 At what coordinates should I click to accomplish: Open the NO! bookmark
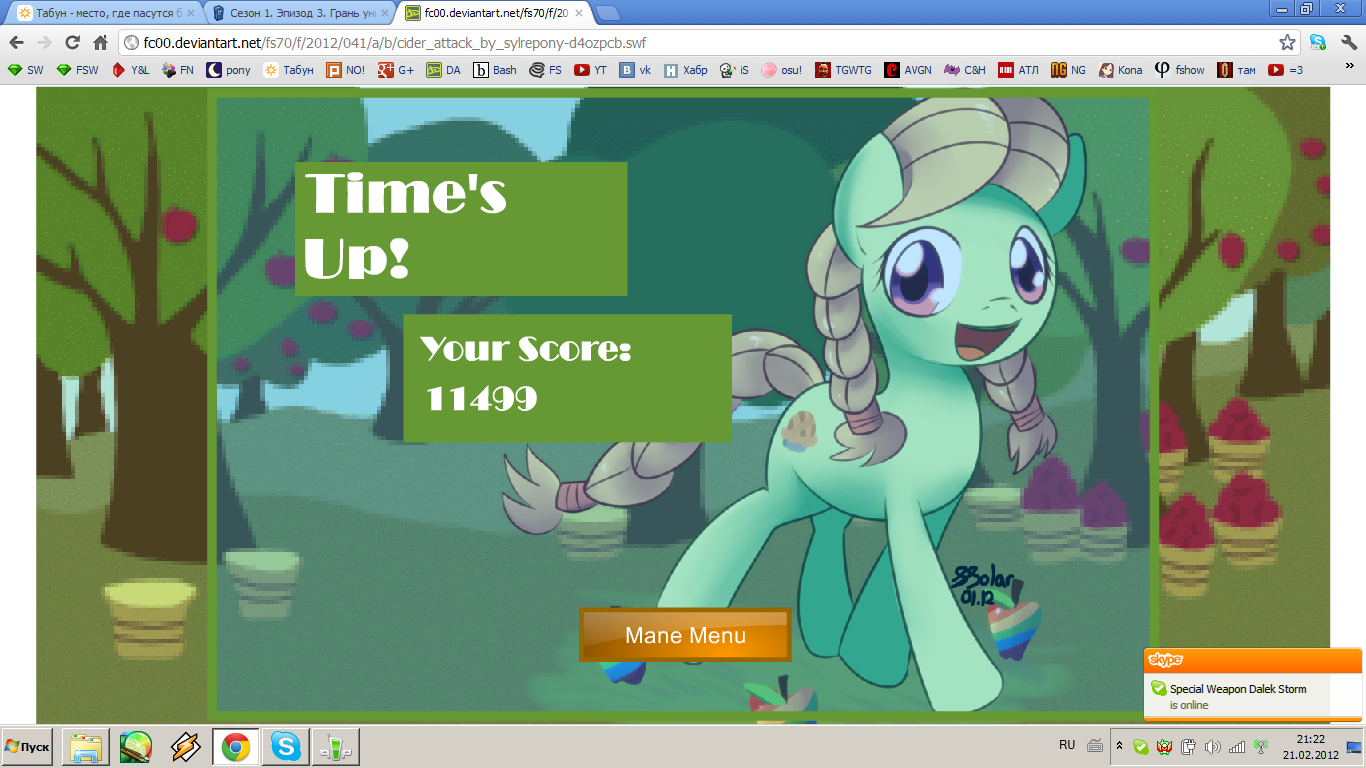(x=346, y=70)
